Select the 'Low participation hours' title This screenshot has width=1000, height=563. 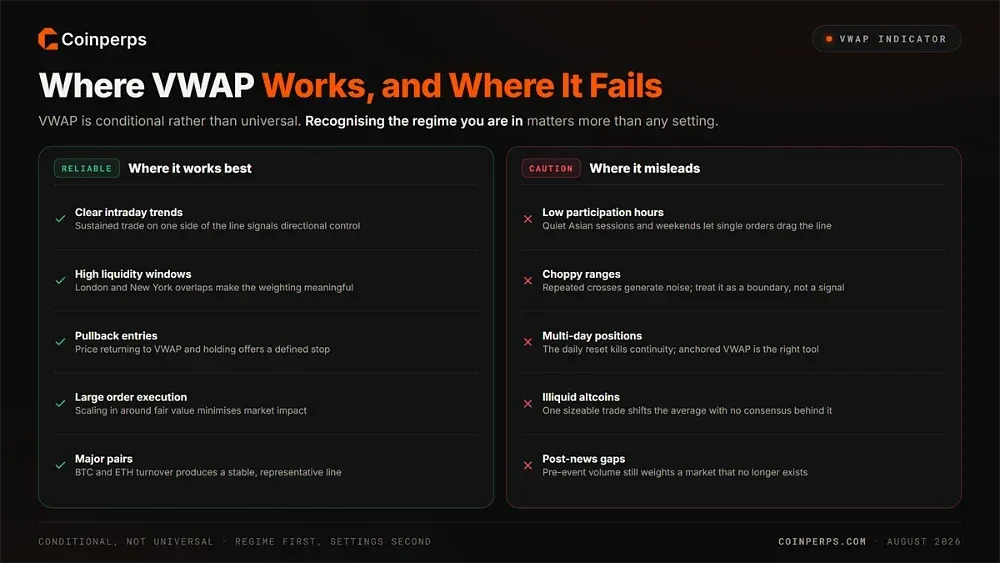pyautogui.click(x=603, y=212)
